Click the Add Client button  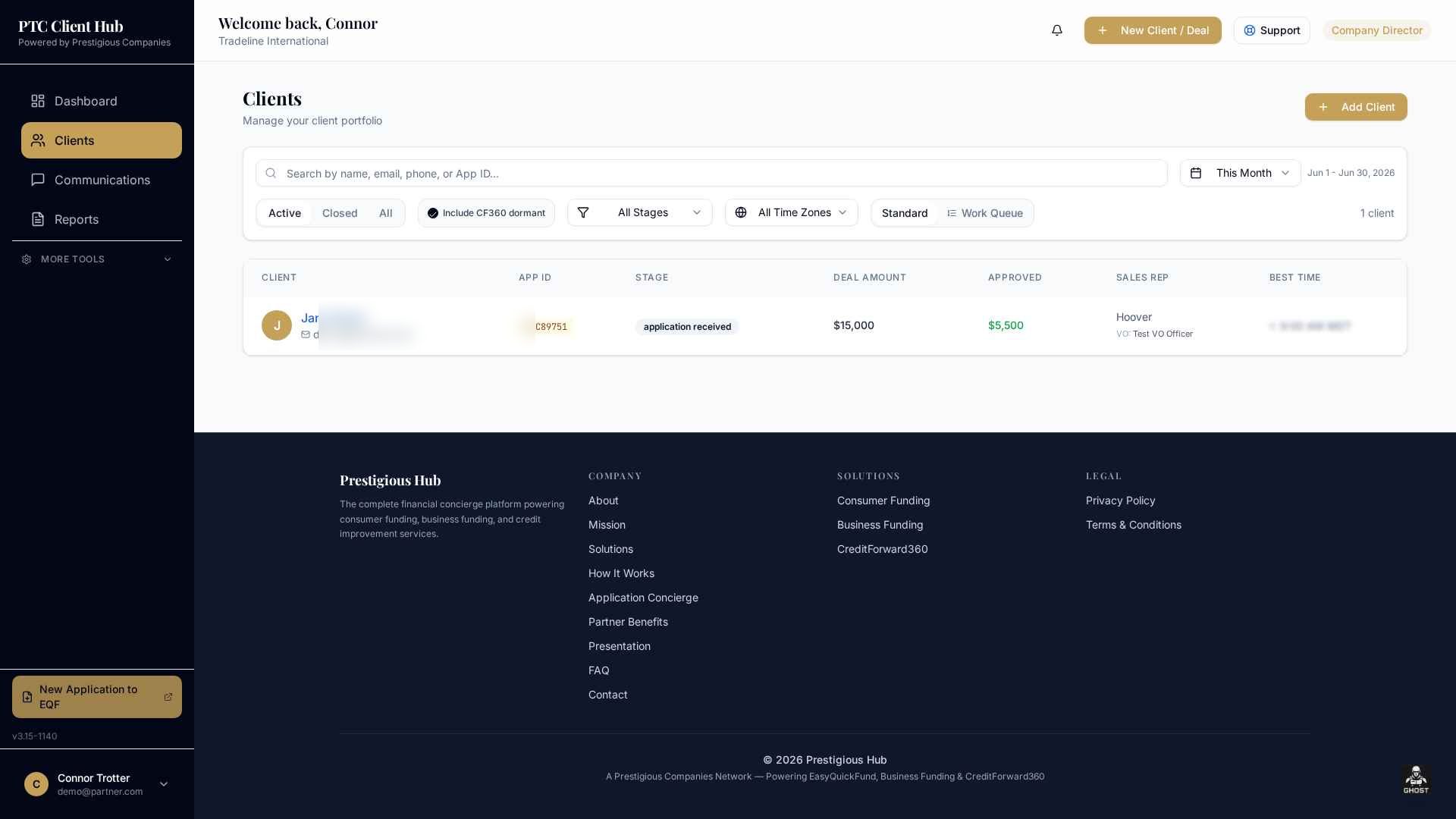coord(1356,107)
